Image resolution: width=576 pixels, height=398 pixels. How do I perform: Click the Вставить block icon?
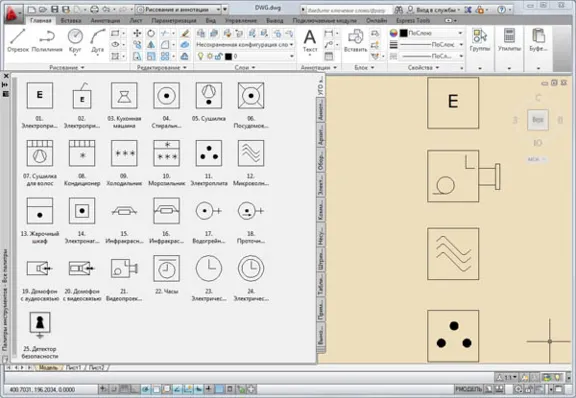click(356, 40)
